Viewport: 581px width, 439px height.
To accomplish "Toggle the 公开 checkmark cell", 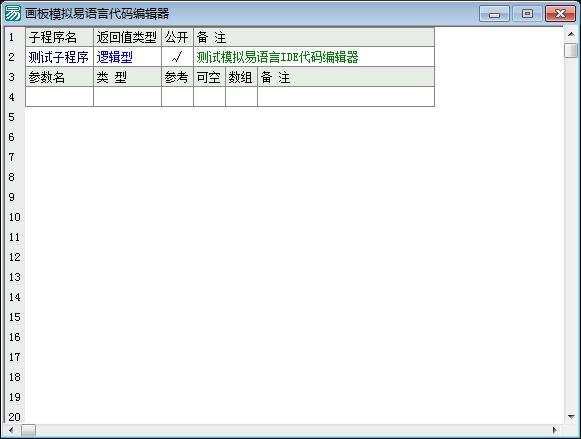I will tap(177, 57).
